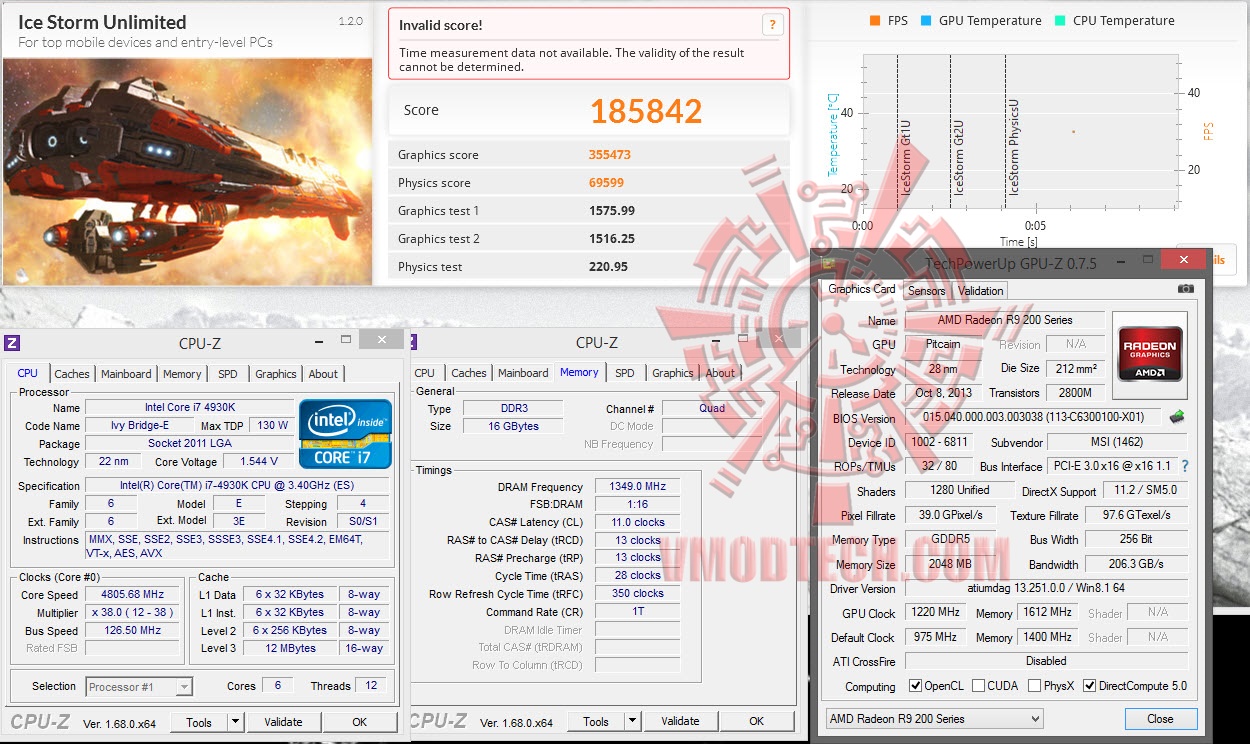Switch to the Sensors tab in GPU-Z
1250x744 pixels.
pyautogui.click(x=926, y=291)
